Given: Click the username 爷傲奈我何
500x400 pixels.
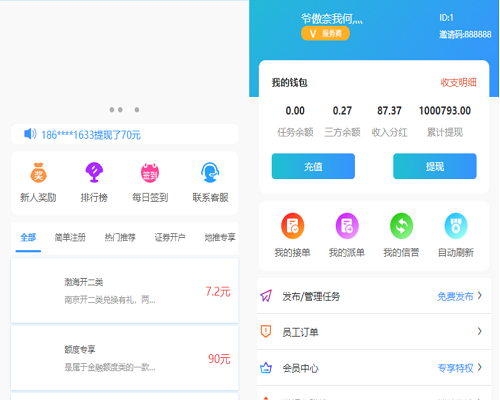Looking at the screenshot, I should (332, 19).
